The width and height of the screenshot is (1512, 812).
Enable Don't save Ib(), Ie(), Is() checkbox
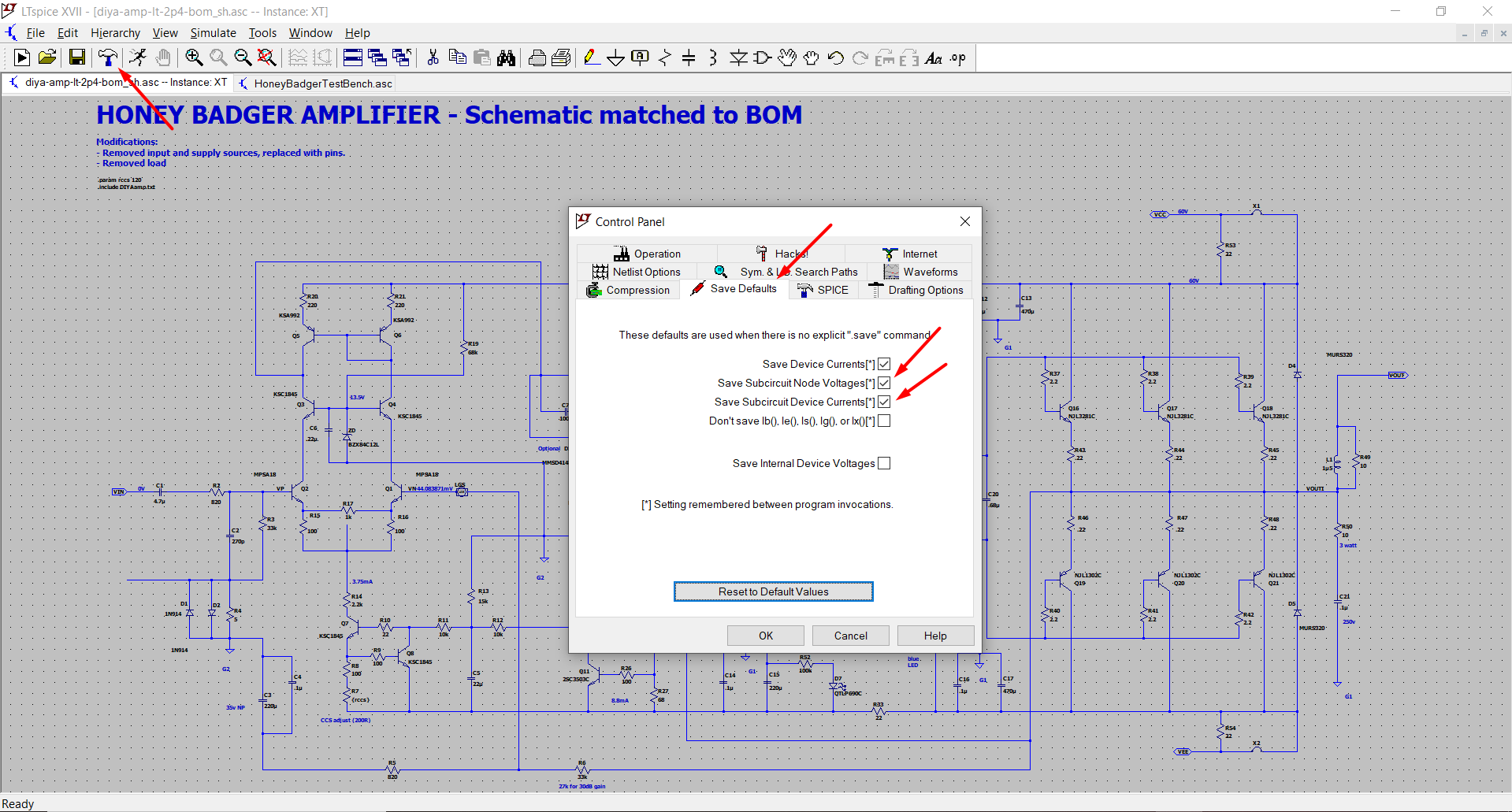pyautogui.click(x=884, y=421)
